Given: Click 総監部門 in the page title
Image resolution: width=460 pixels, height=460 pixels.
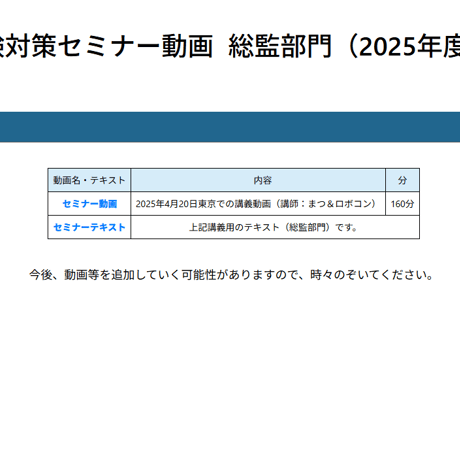Looking at the screenshot, I should (280, 46).
